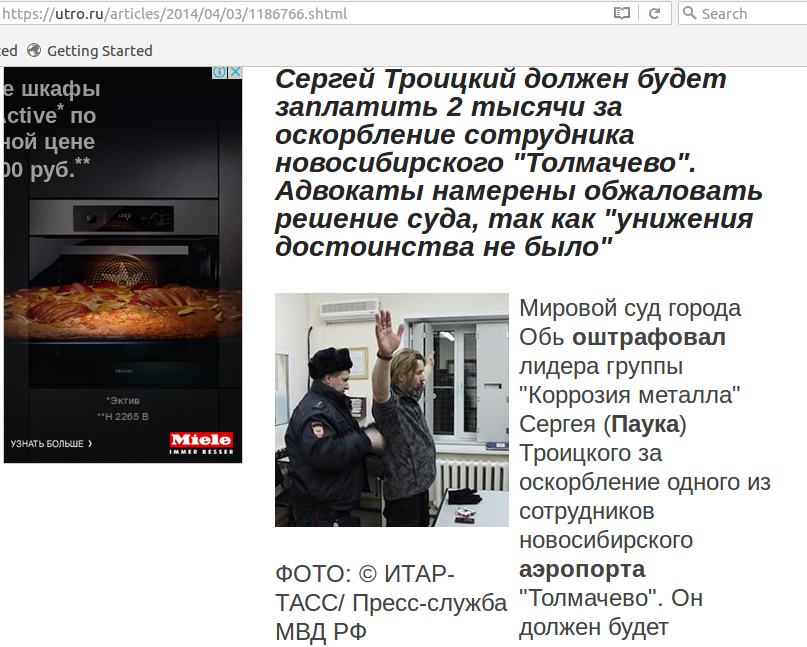The height and width of the screenshot is (647, 807).
Task: Click the article headline about Сергей Троицкий
Action: (514, 162)
